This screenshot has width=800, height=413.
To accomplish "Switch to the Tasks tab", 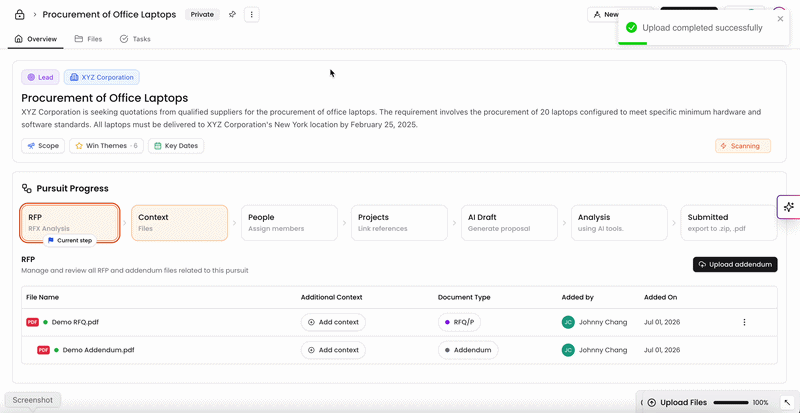I will 135,39.
